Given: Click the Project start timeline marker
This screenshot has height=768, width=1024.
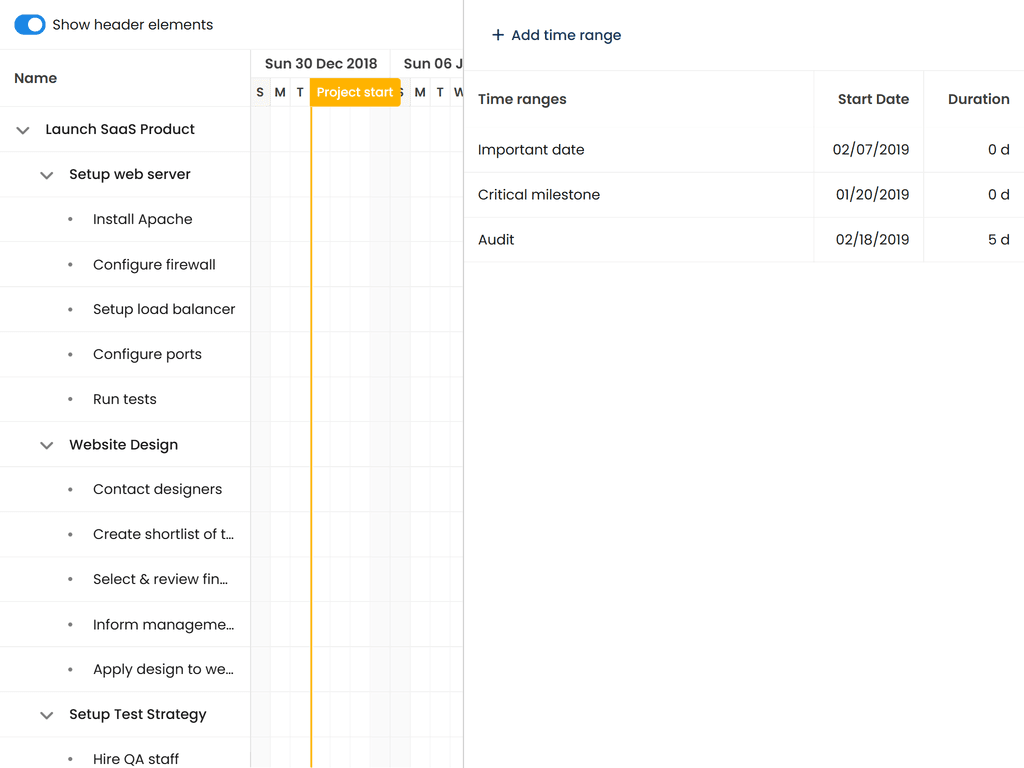Looking at the screenshot, I should point(355,92).
